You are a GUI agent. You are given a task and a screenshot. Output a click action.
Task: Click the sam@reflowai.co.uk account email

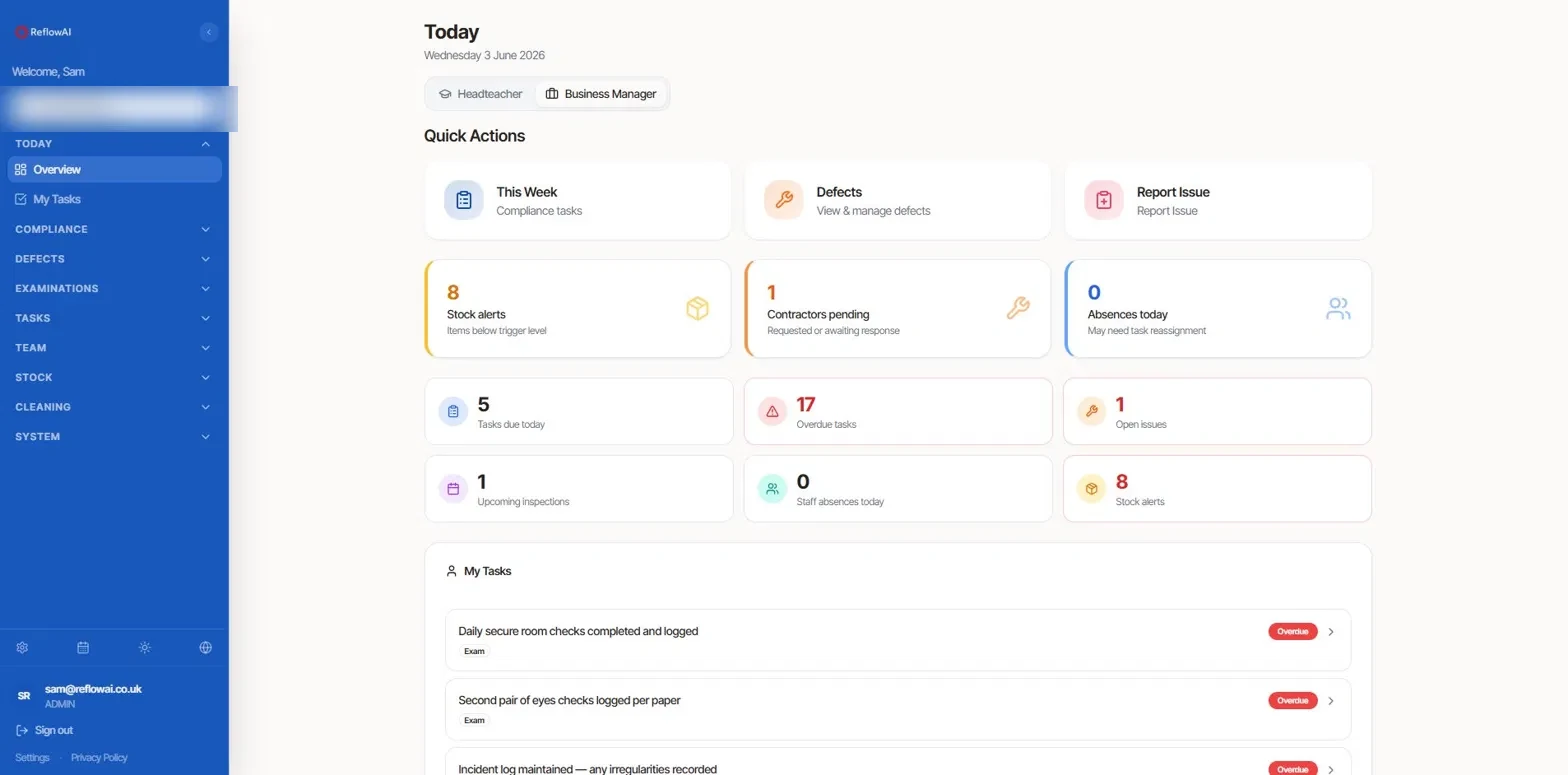93,689
